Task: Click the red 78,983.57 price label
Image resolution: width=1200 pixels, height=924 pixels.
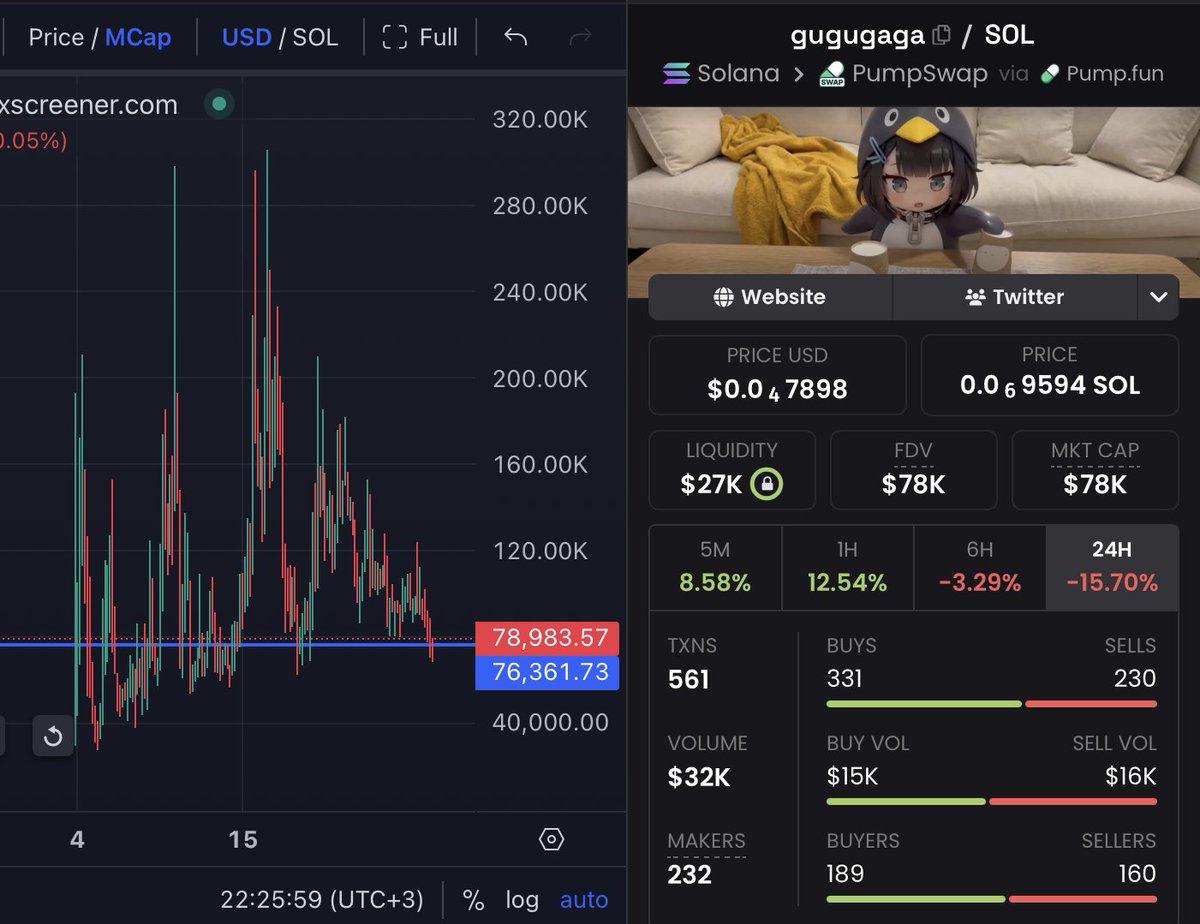Action: click(x=548, y=638)
